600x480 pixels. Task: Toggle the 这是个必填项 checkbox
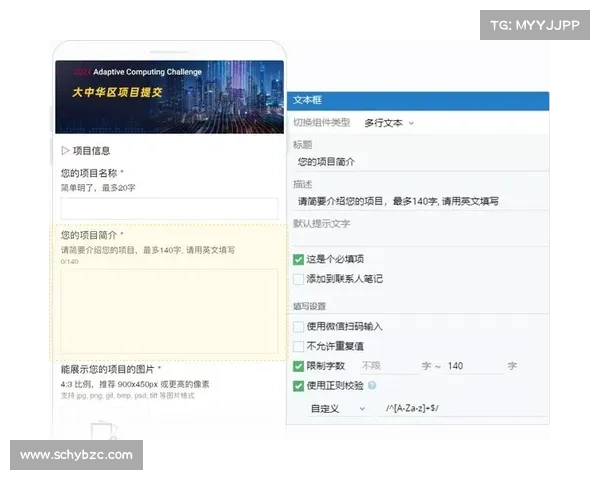pos(298,260)
